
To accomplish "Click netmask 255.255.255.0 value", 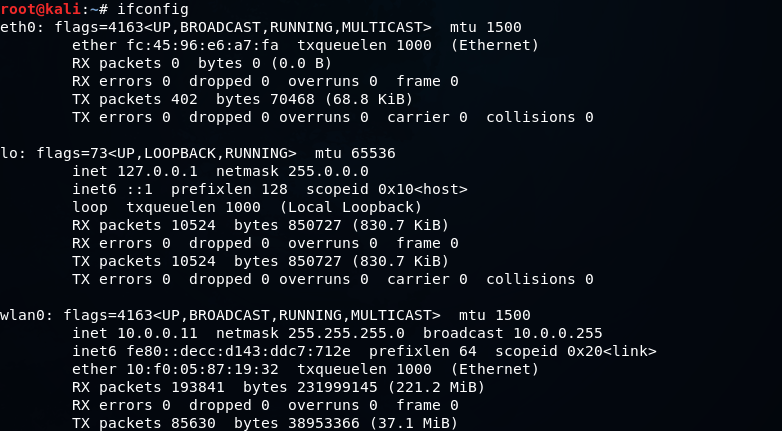I will [346, 333].
